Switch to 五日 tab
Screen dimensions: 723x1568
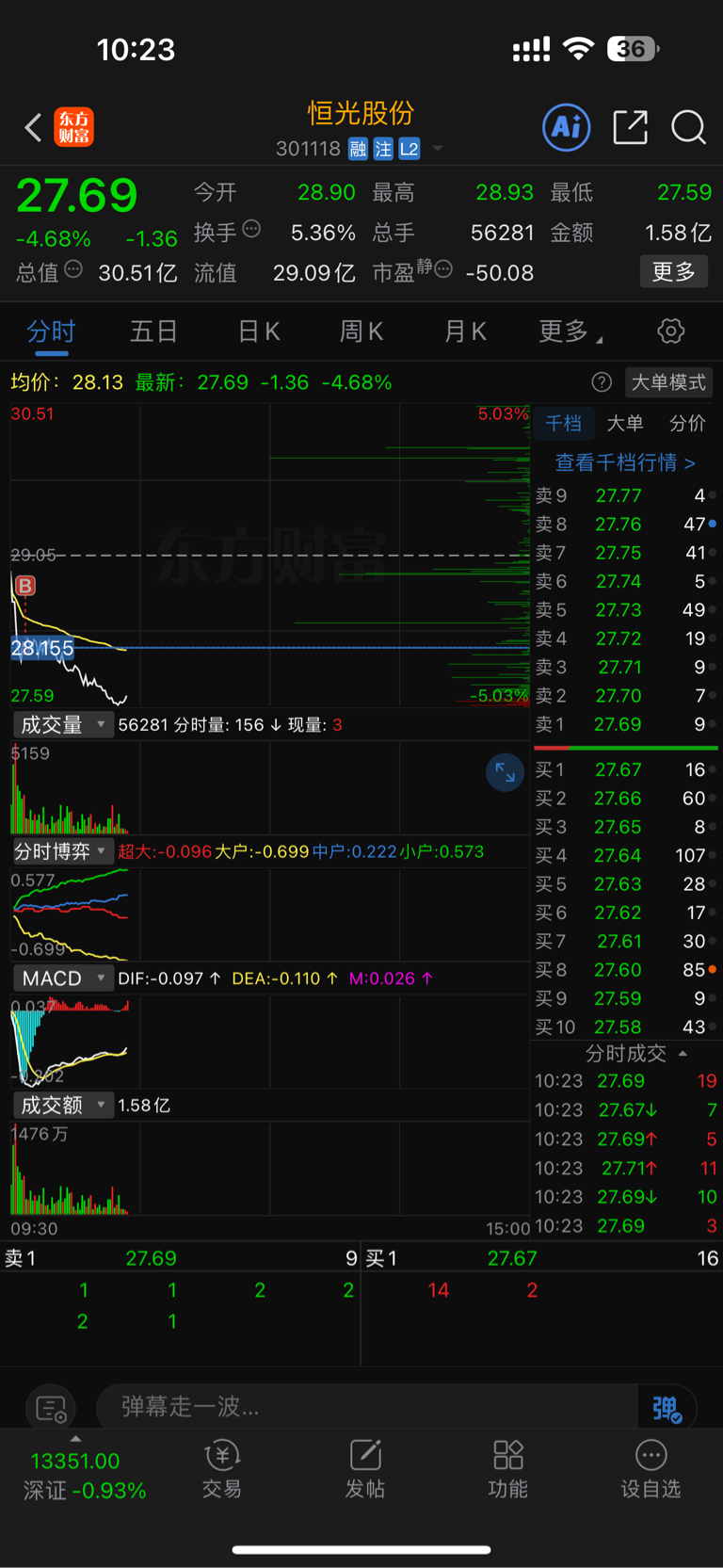tap(153, 331)
